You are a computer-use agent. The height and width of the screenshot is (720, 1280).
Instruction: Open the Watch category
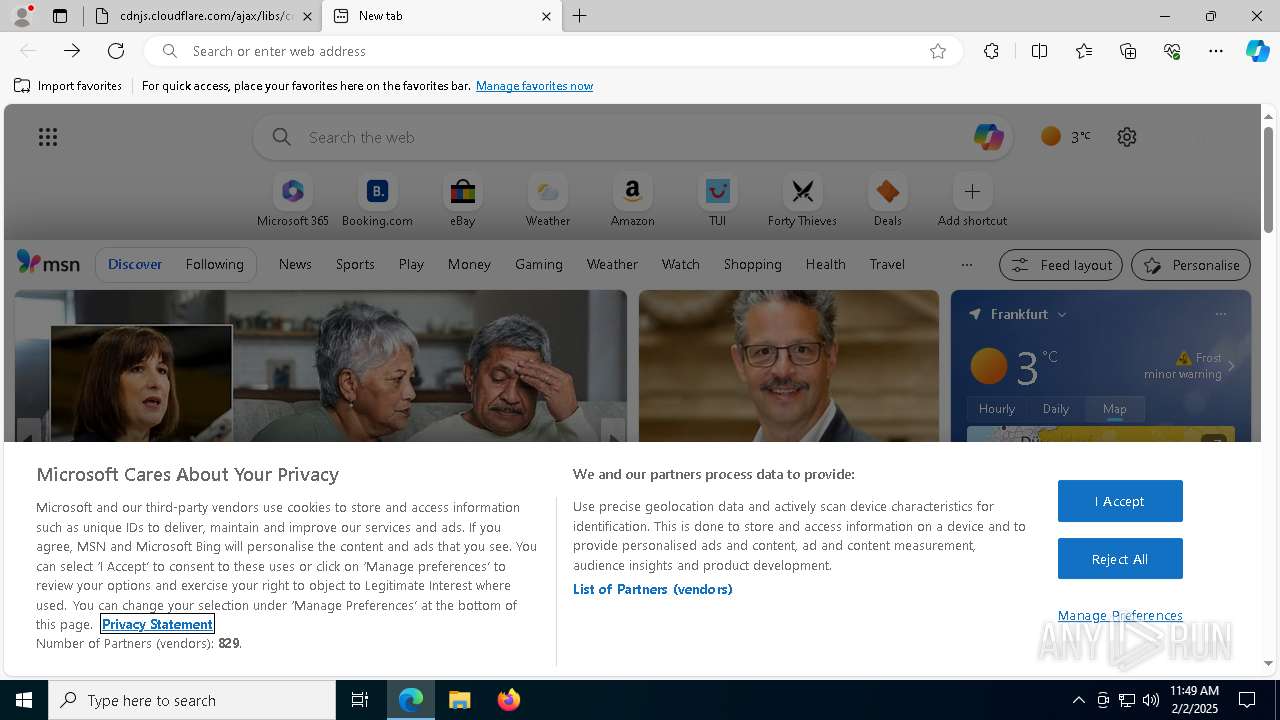point(681,264)
